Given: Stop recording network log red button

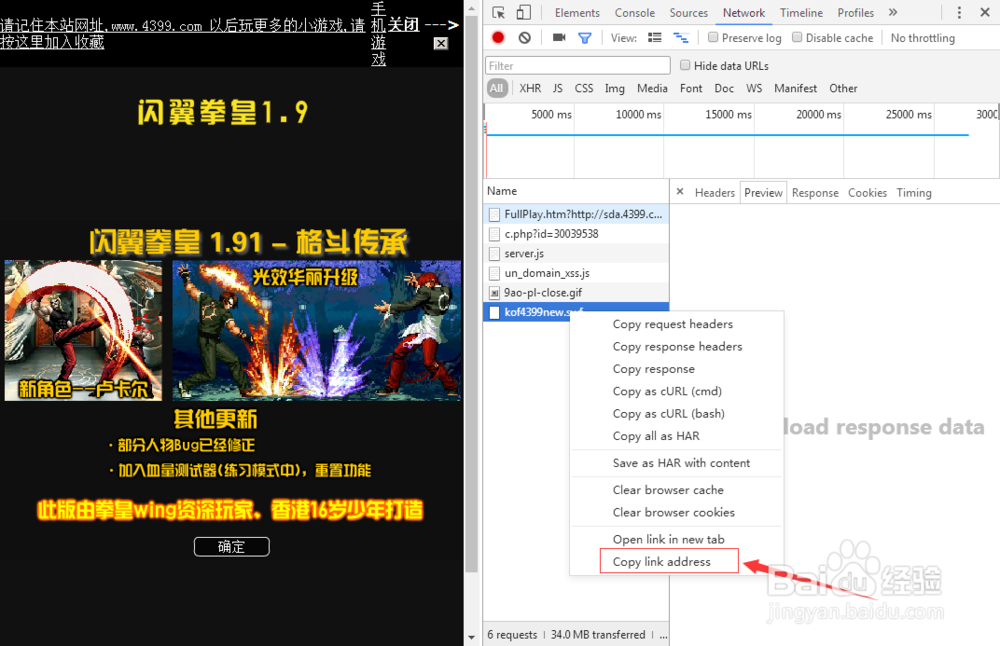Looking at the screenshot, I should pyautogui.click(x=498, y=38).
